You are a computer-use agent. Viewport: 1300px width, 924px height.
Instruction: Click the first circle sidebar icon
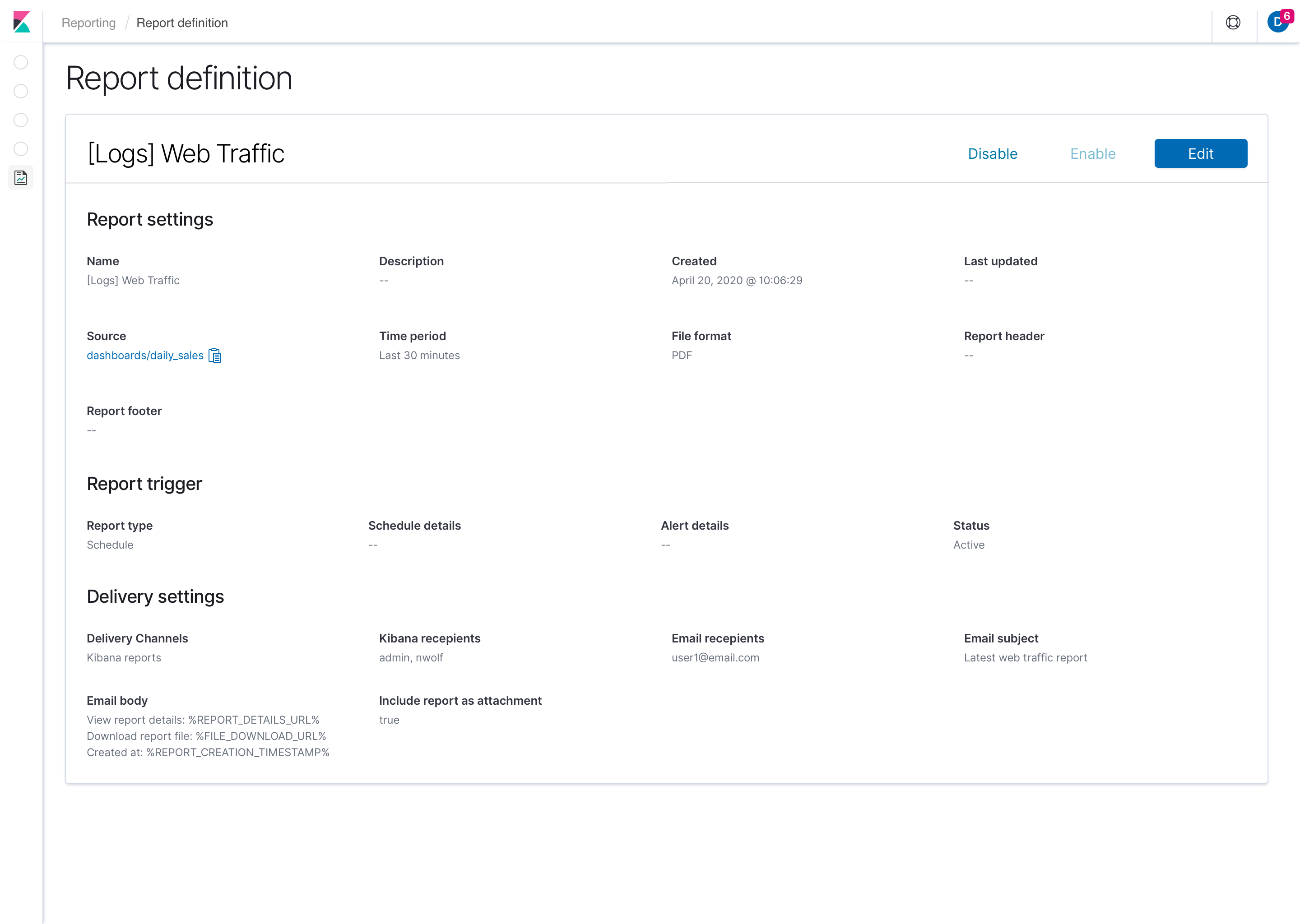(x=21, y=62)
